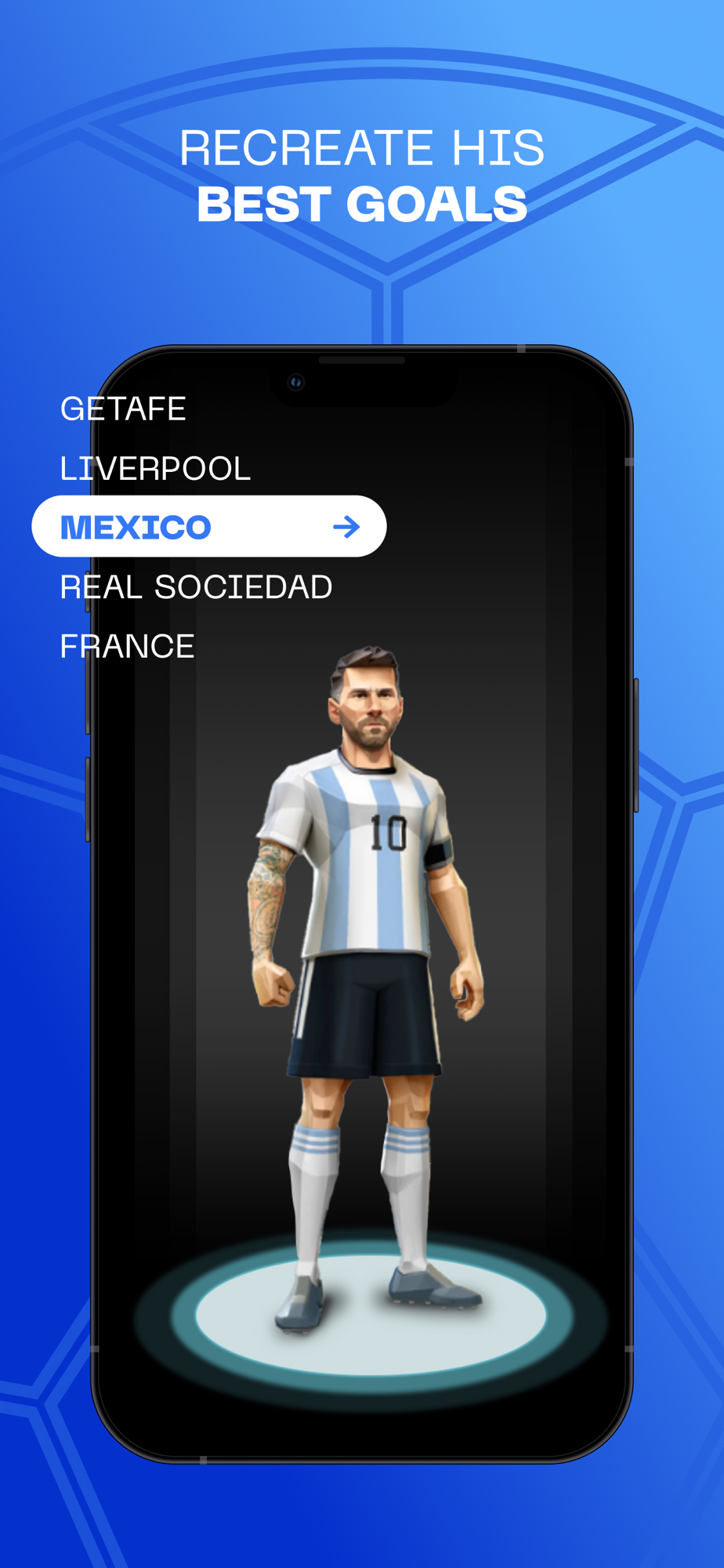Click the blue arrow beside MEXICO
The image size is (724, 1568).
tap(346, 527)
